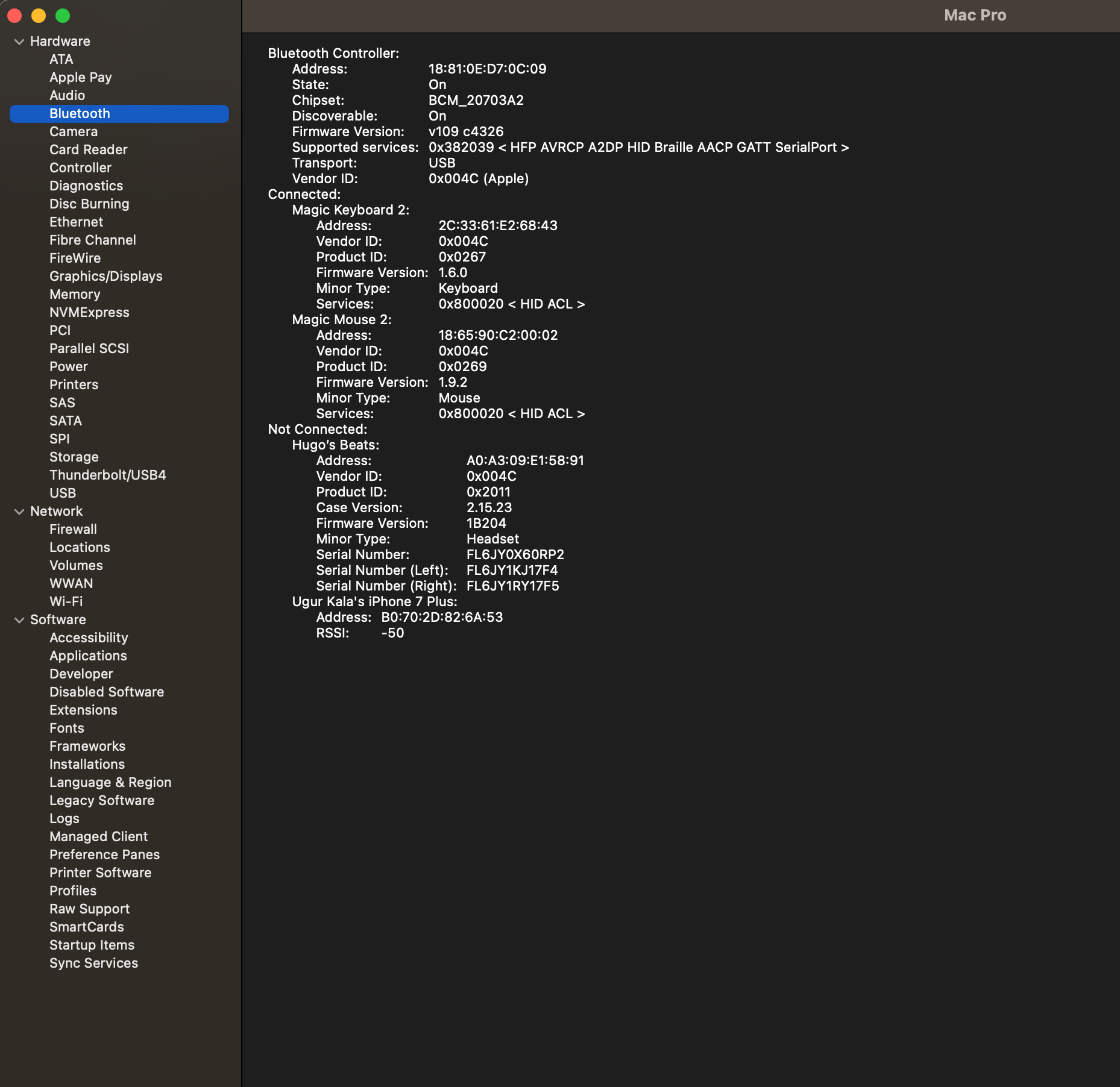Viewport: 1120px width, 1087px height.
Task: Open Disc Burning details
Action: (x=89, y=204)
